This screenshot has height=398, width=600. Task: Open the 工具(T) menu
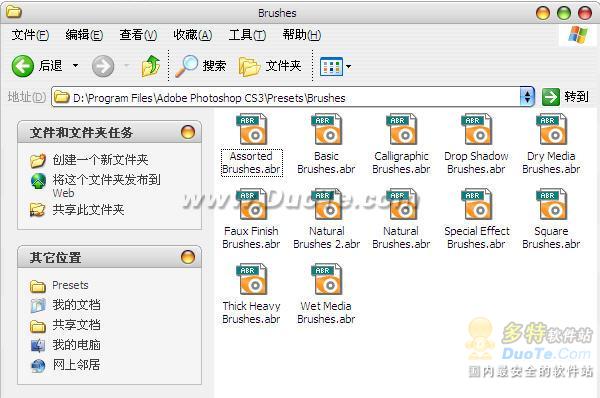pyautogui.click(x=247, y=35)
